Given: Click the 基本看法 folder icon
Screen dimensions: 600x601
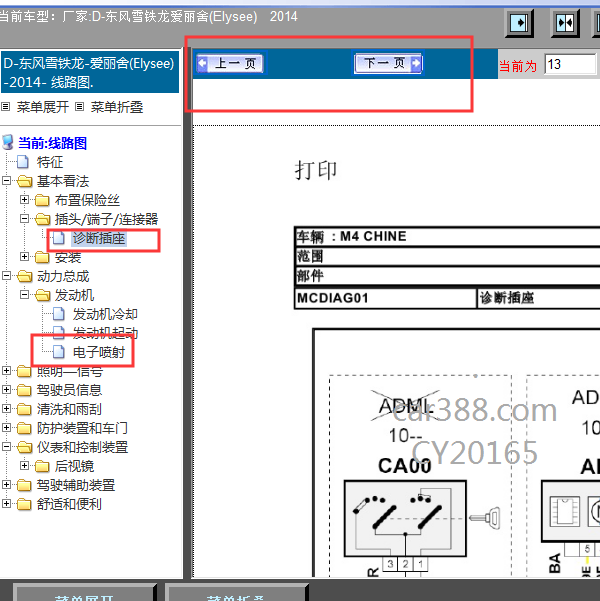Looking at the screenshot, I should (25, 181).
